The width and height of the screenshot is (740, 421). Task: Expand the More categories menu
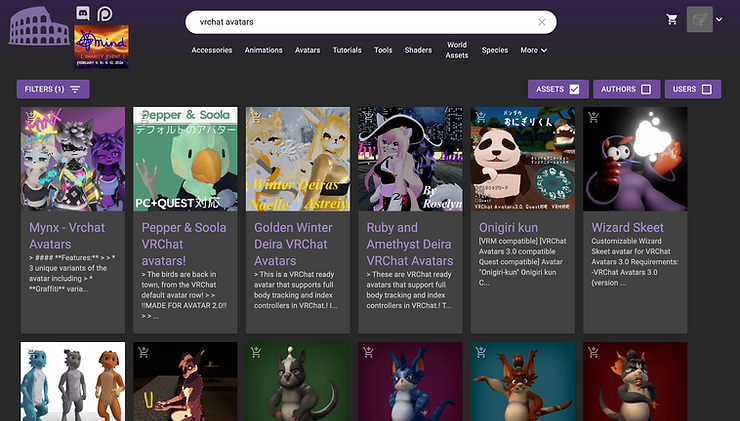[x=534, y=50]
